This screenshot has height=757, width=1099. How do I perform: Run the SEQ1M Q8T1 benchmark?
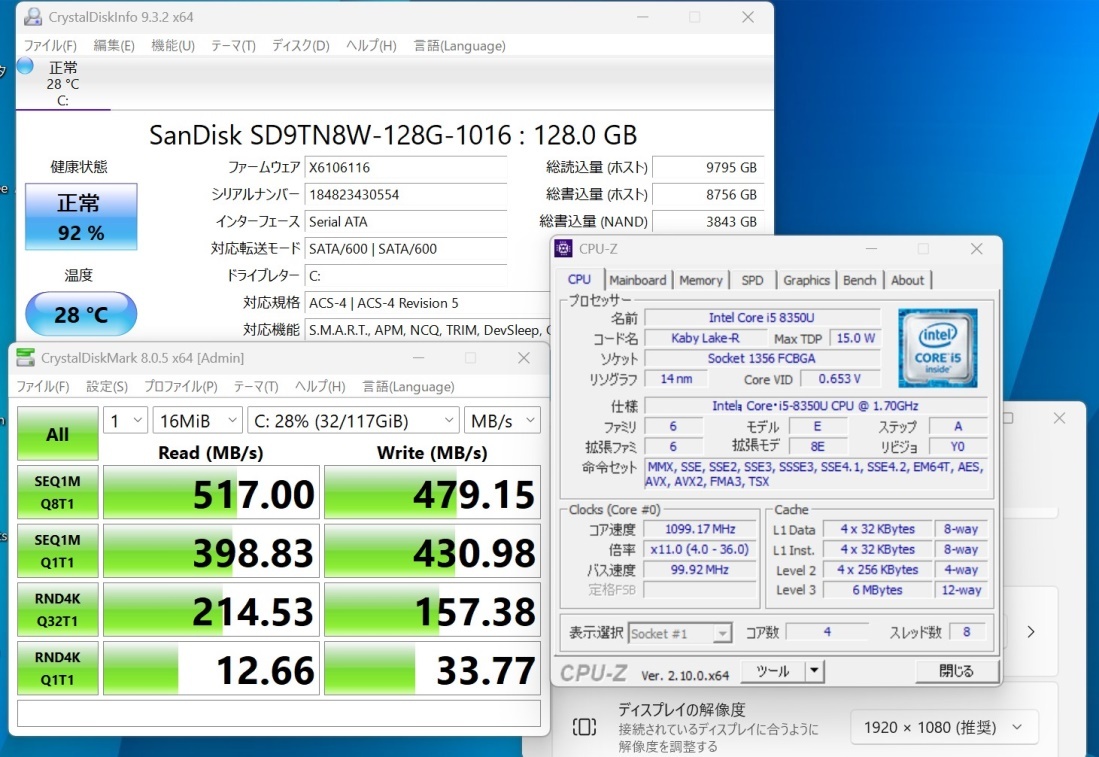coord(57,492)
